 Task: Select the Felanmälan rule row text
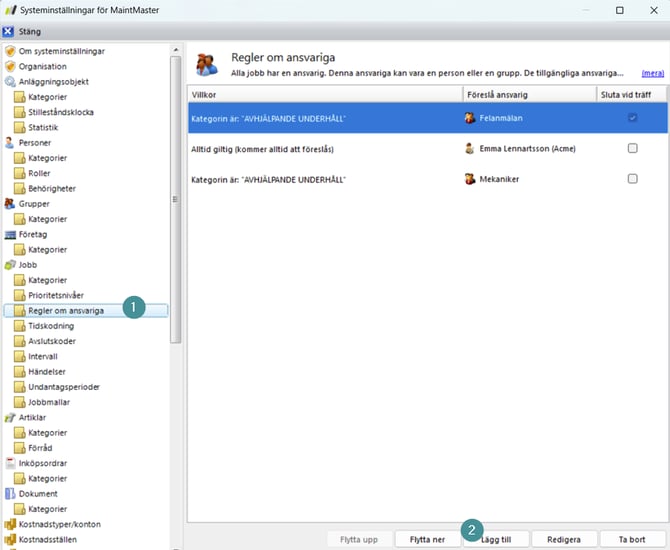(x=268, y=119)
